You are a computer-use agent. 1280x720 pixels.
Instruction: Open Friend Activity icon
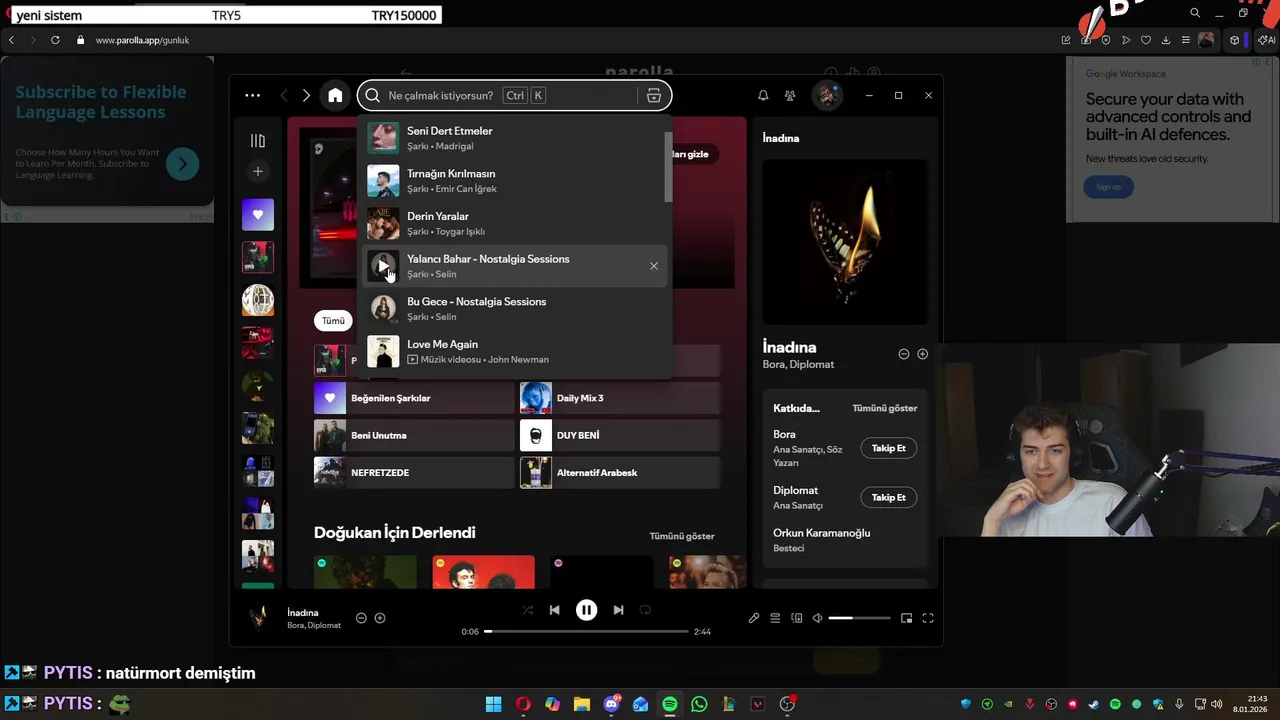point(790,95)
